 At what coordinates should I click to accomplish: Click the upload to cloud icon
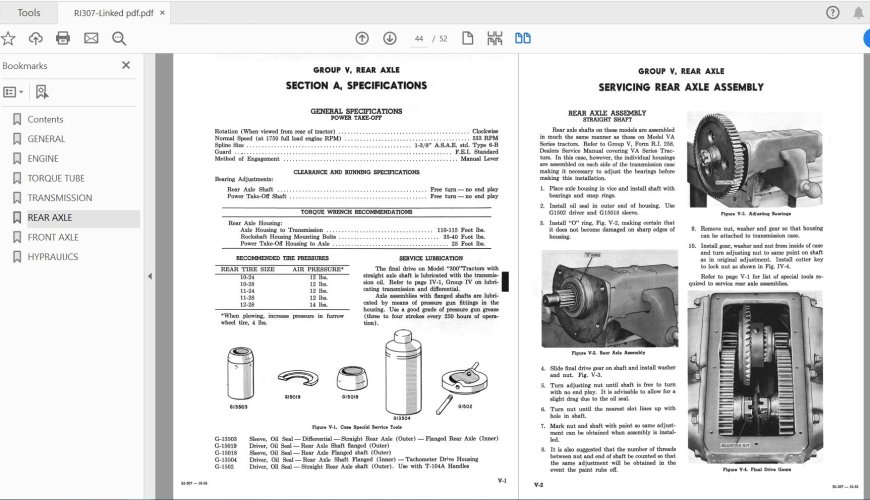tap(36, 38)
